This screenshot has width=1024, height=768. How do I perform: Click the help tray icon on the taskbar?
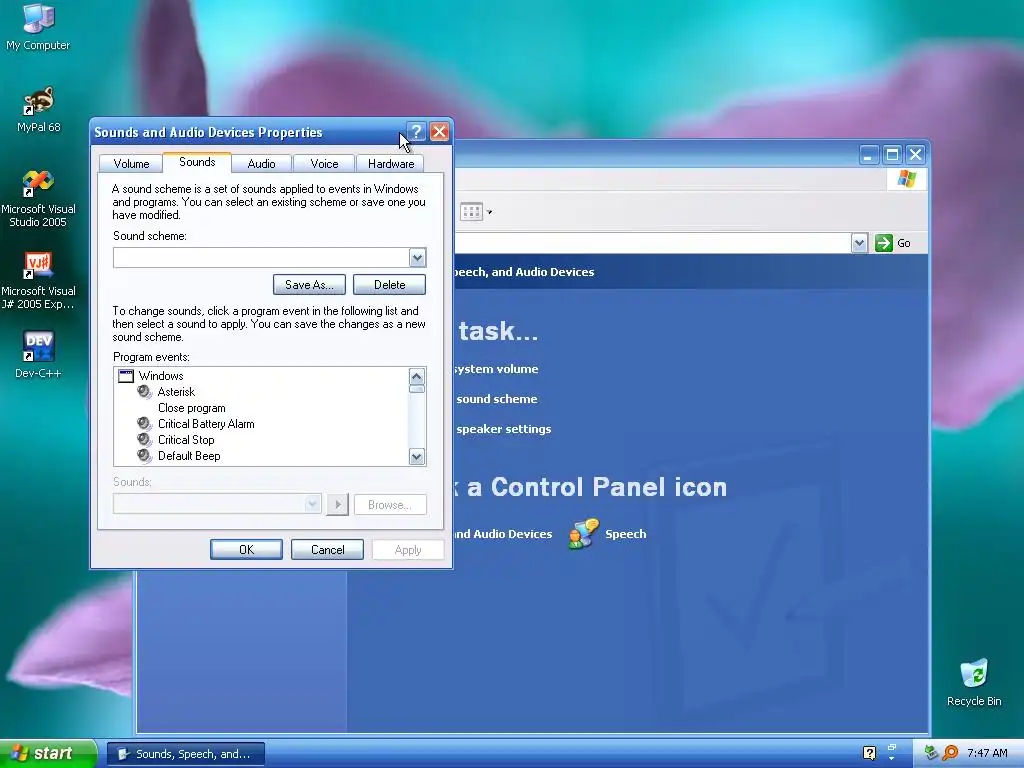coord(869,753)
